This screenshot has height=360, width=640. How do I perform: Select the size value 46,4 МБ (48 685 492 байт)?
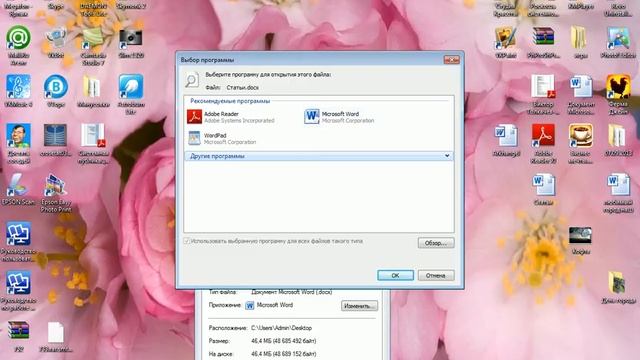click(x=283, y=341)
